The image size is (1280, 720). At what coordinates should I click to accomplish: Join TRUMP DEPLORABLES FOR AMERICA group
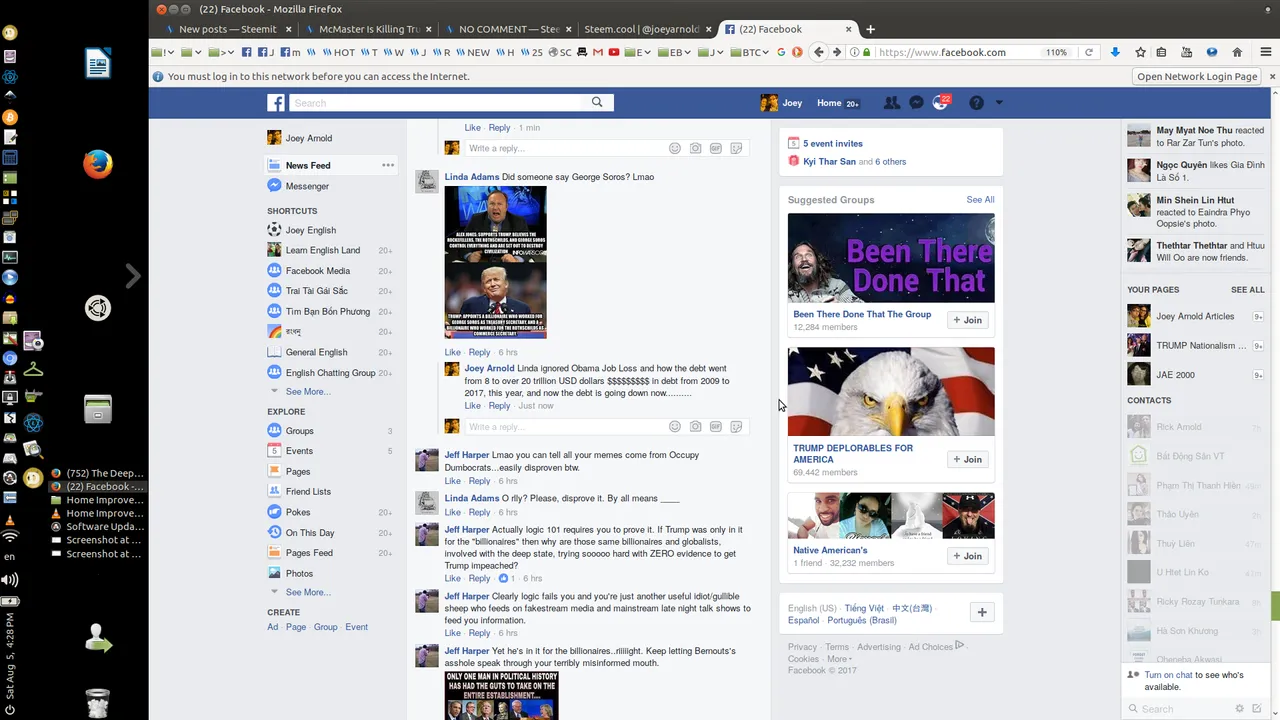[x=968, y=460]
